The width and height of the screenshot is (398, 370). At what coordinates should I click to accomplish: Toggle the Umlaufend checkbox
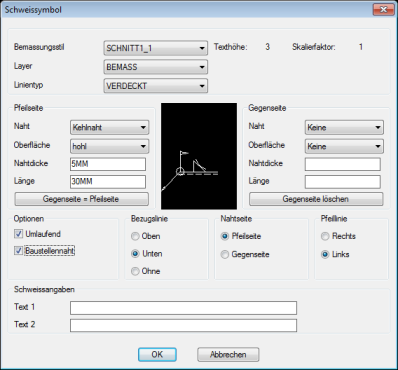pyautogui.click(x=18, y=234)
